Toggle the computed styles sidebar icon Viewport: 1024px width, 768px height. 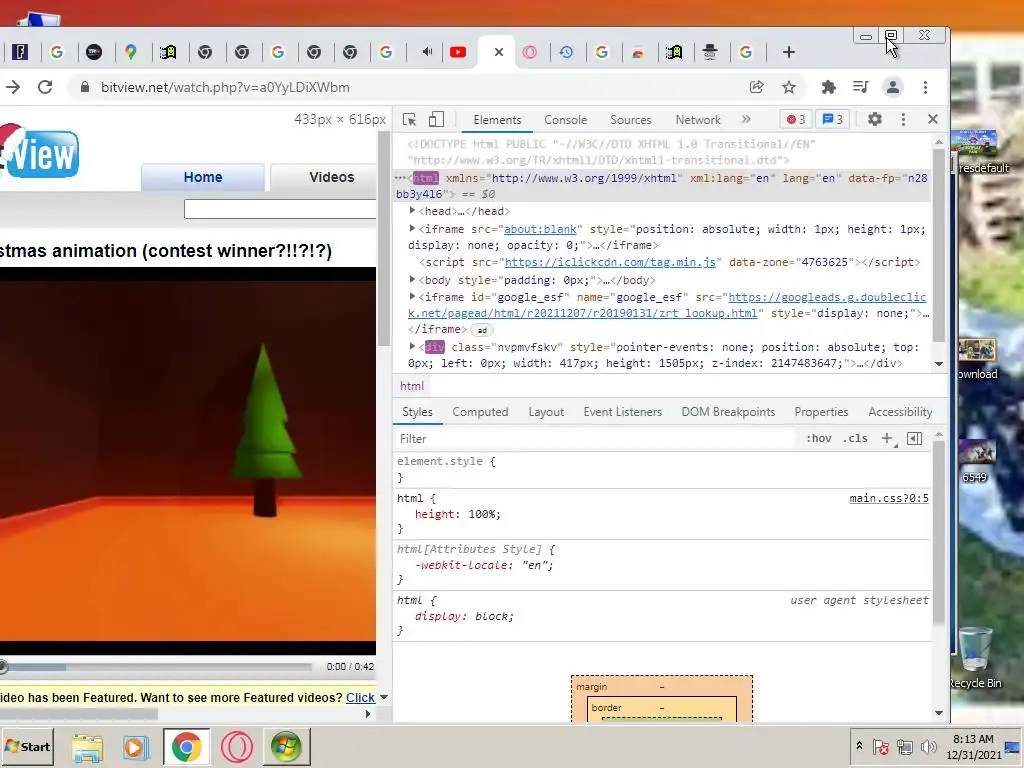coord(914,438)
